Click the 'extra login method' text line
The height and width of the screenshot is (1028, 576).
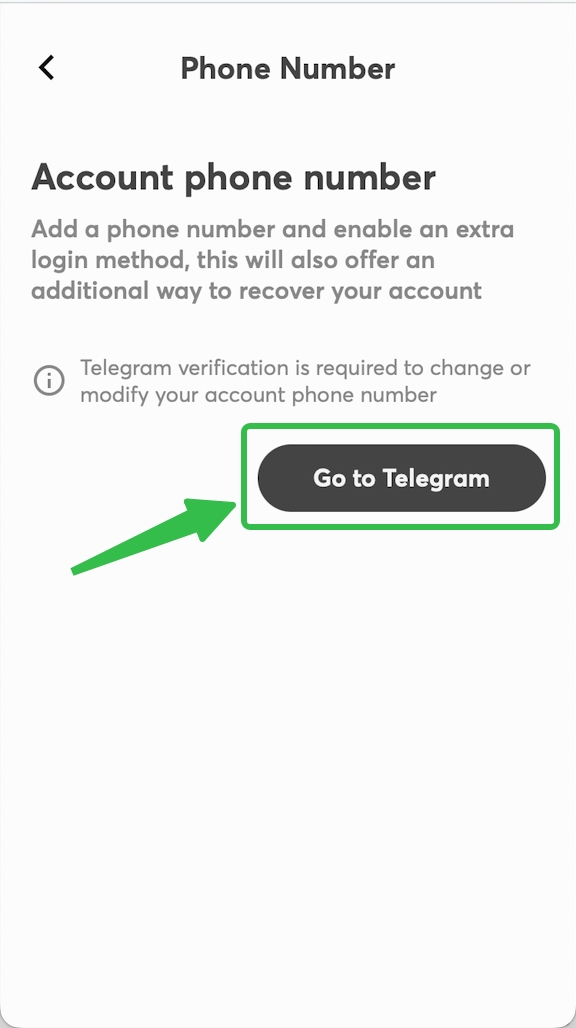click(233, 260)
